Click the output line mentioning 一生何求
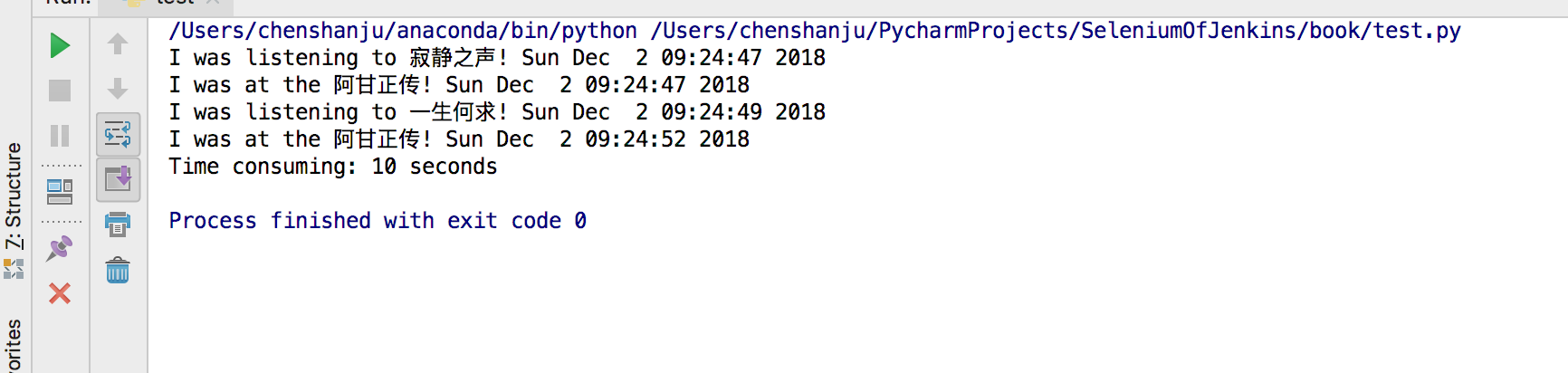Screen dimensions: 1568x373 click(x=497, y=112)
